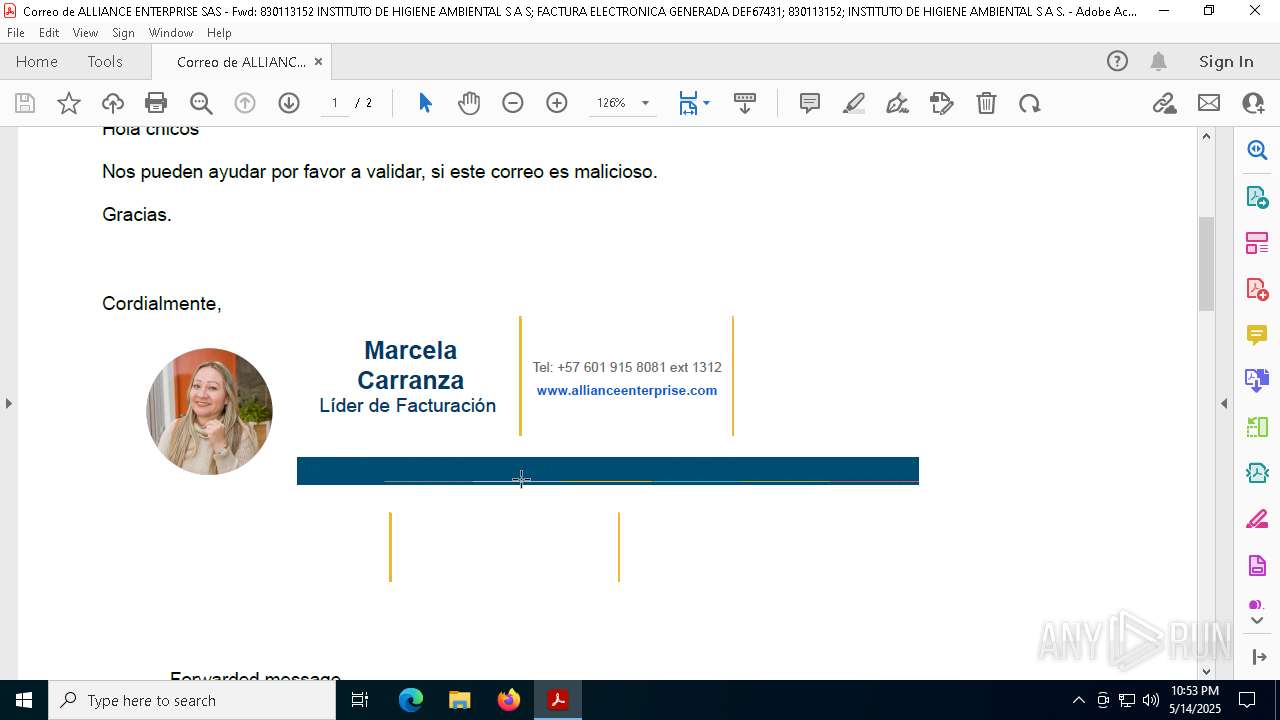The width and height of the screenshot is (1280, 720).
Task: Open the www.allianceenterprise.com link
Action: click(627, 390)
